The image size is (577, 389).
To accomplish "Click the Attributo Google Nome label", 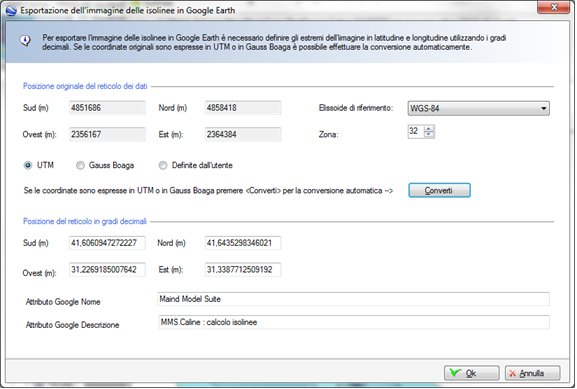I will coord(63,302).
